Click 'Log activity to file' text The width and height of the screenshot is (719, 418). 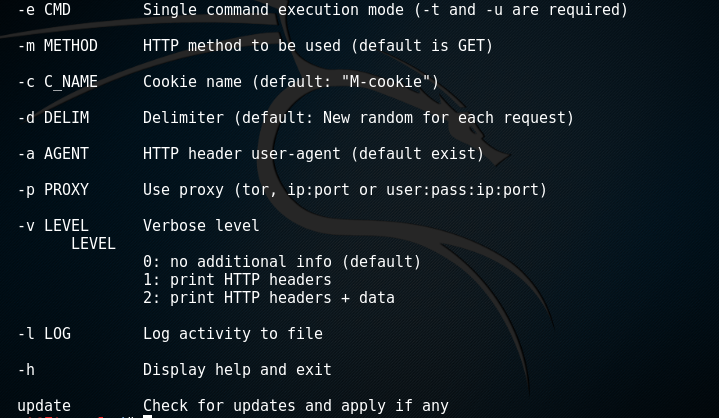tap(233, 334)
